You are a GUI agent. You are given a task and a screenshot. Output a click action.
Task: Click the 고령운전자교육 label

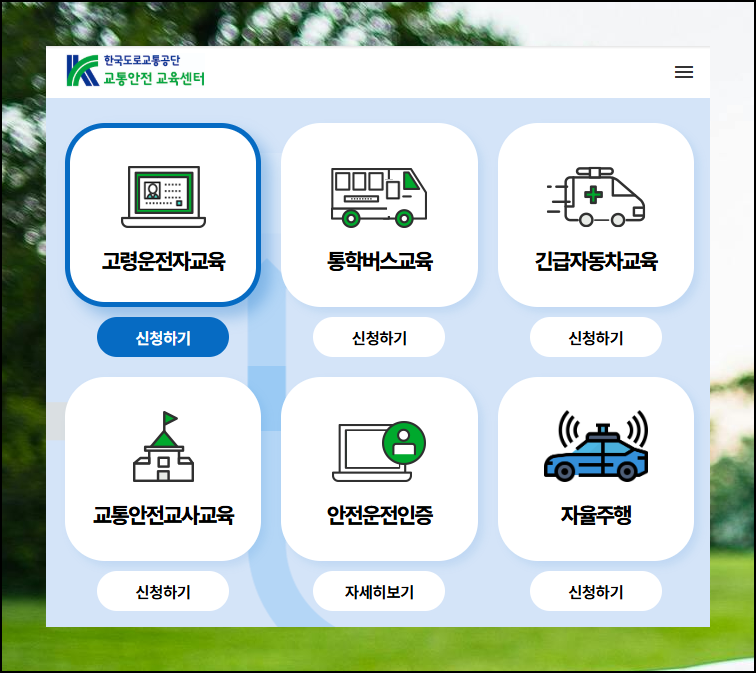pyautogui.click(x=163, y=261)
